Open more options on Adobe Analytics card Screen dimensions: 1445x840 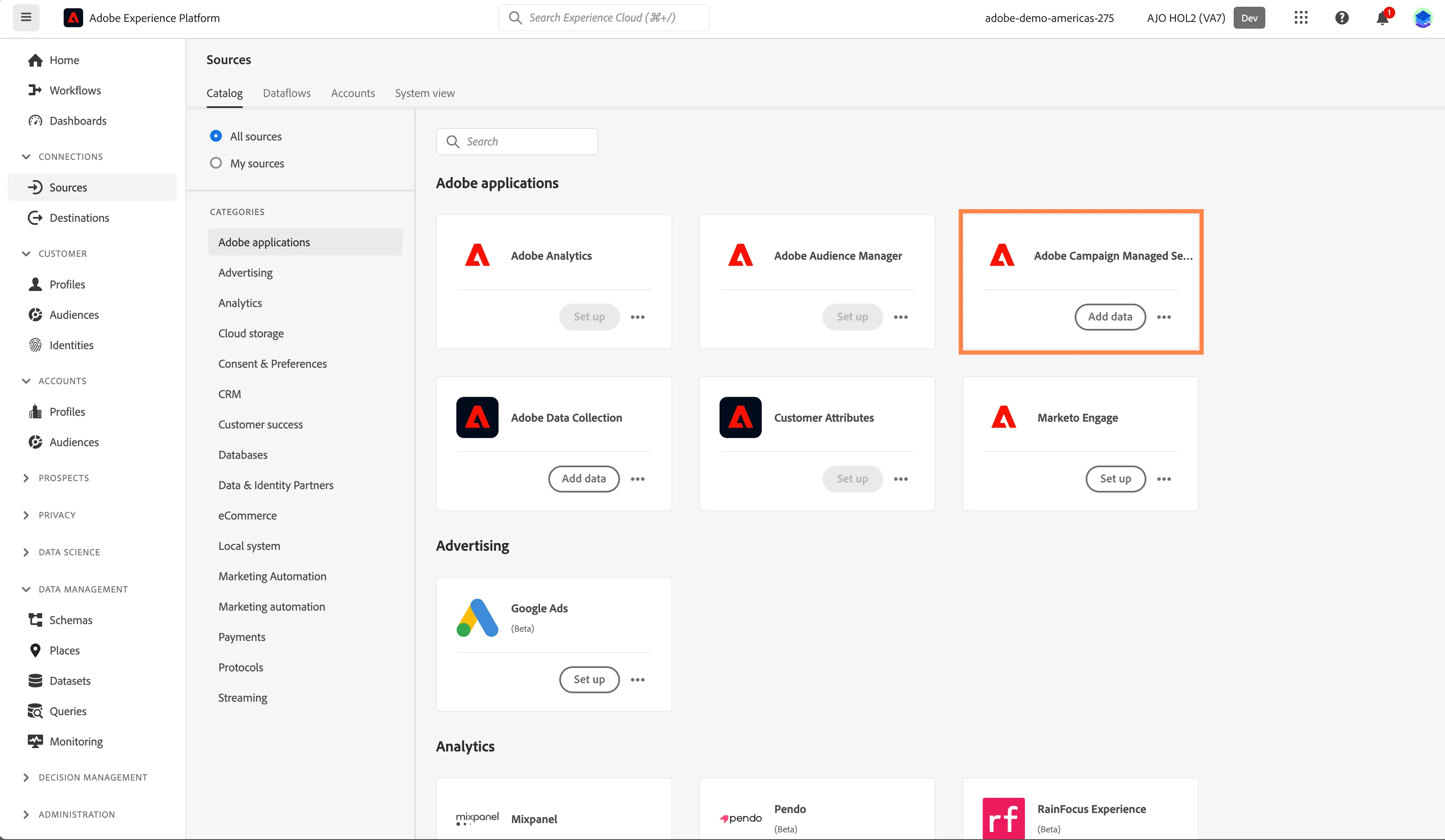pos(638,317)
